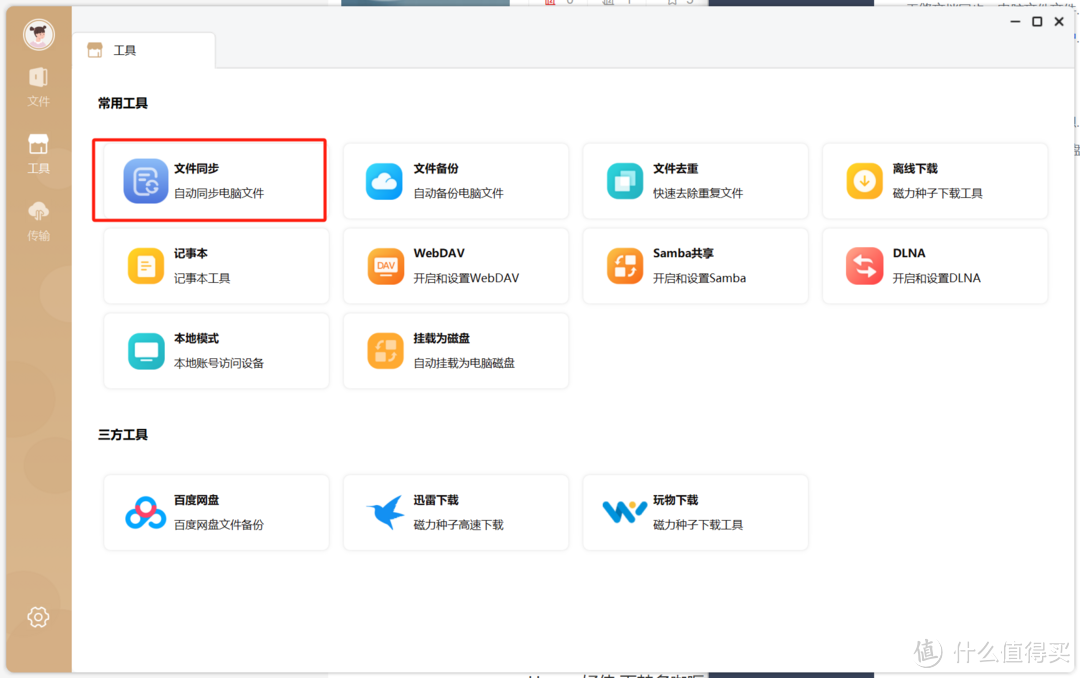Screen dimensions: 1080x678
Task: Open the 百度网盘 Baidu Netdisk icon
Action: [x=146, y=512]
